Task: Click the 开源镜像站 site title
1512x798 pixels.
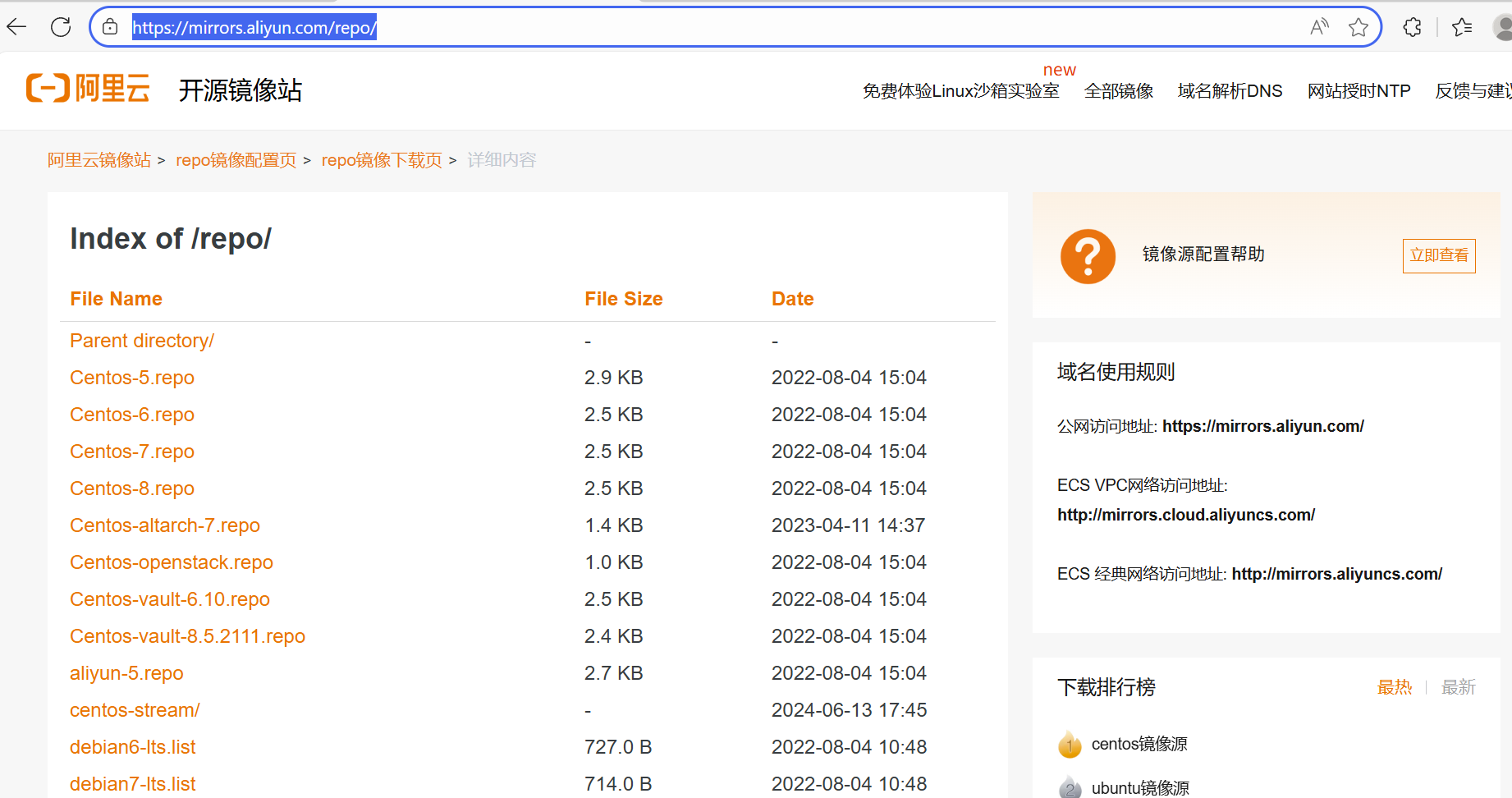Action: point(241,89)
